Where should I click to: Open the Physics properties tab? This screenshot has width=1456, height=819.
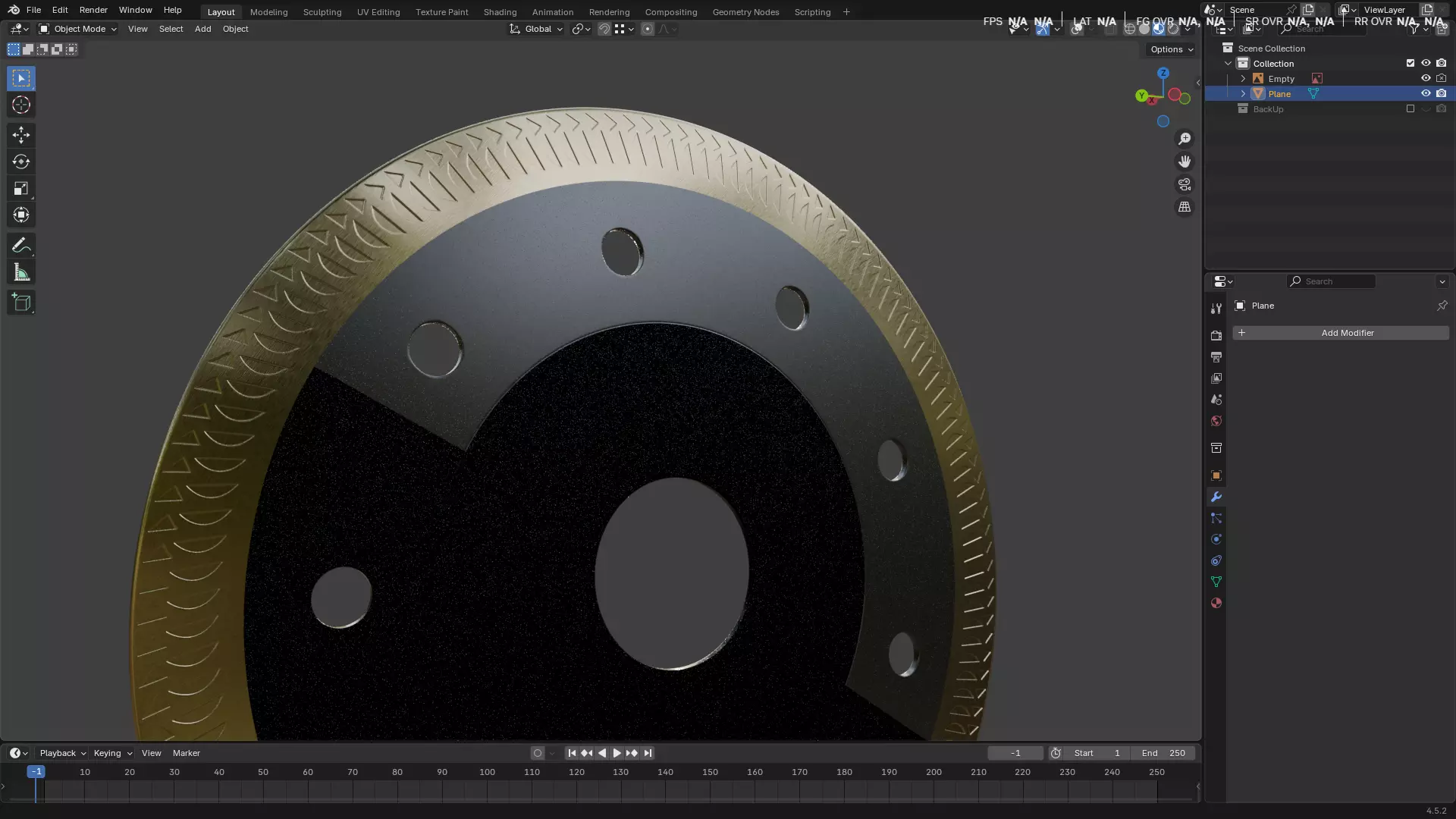(1216, 539)
